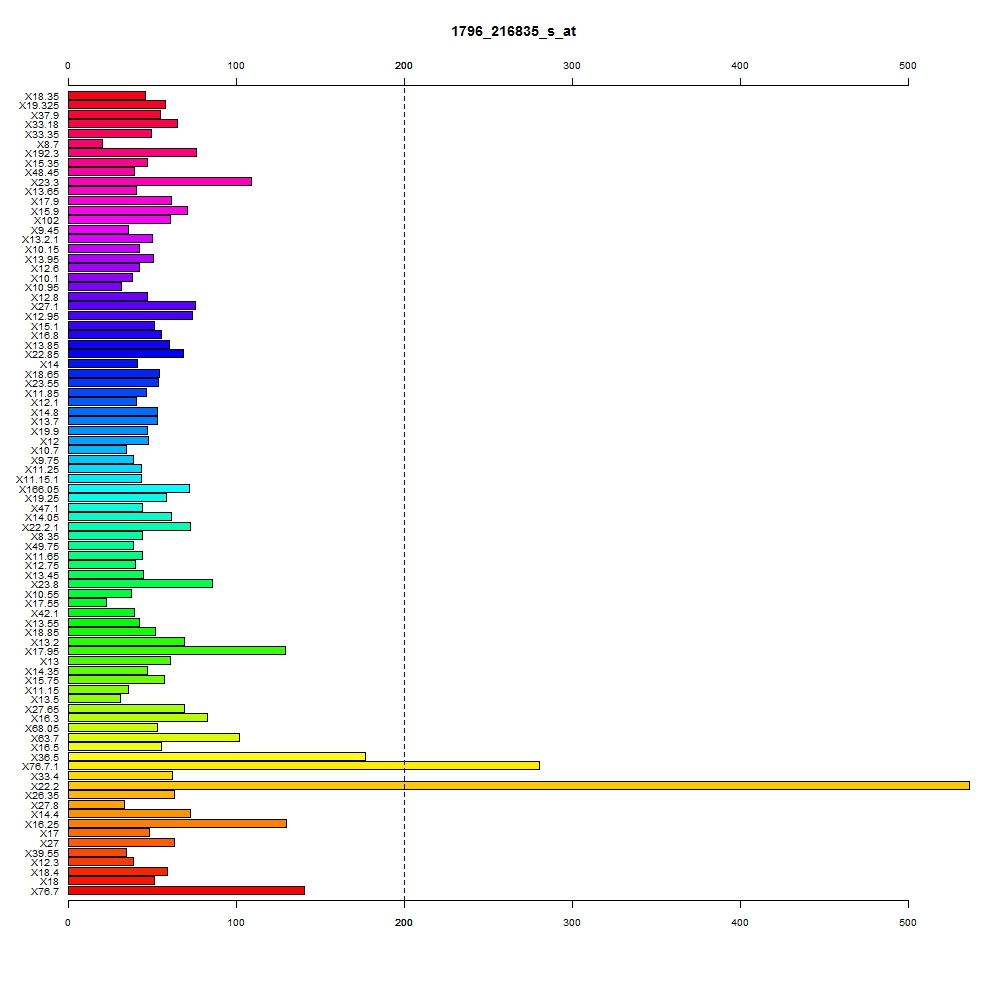
Task: Click the "X39.55" row label
Action: [42, 853]
